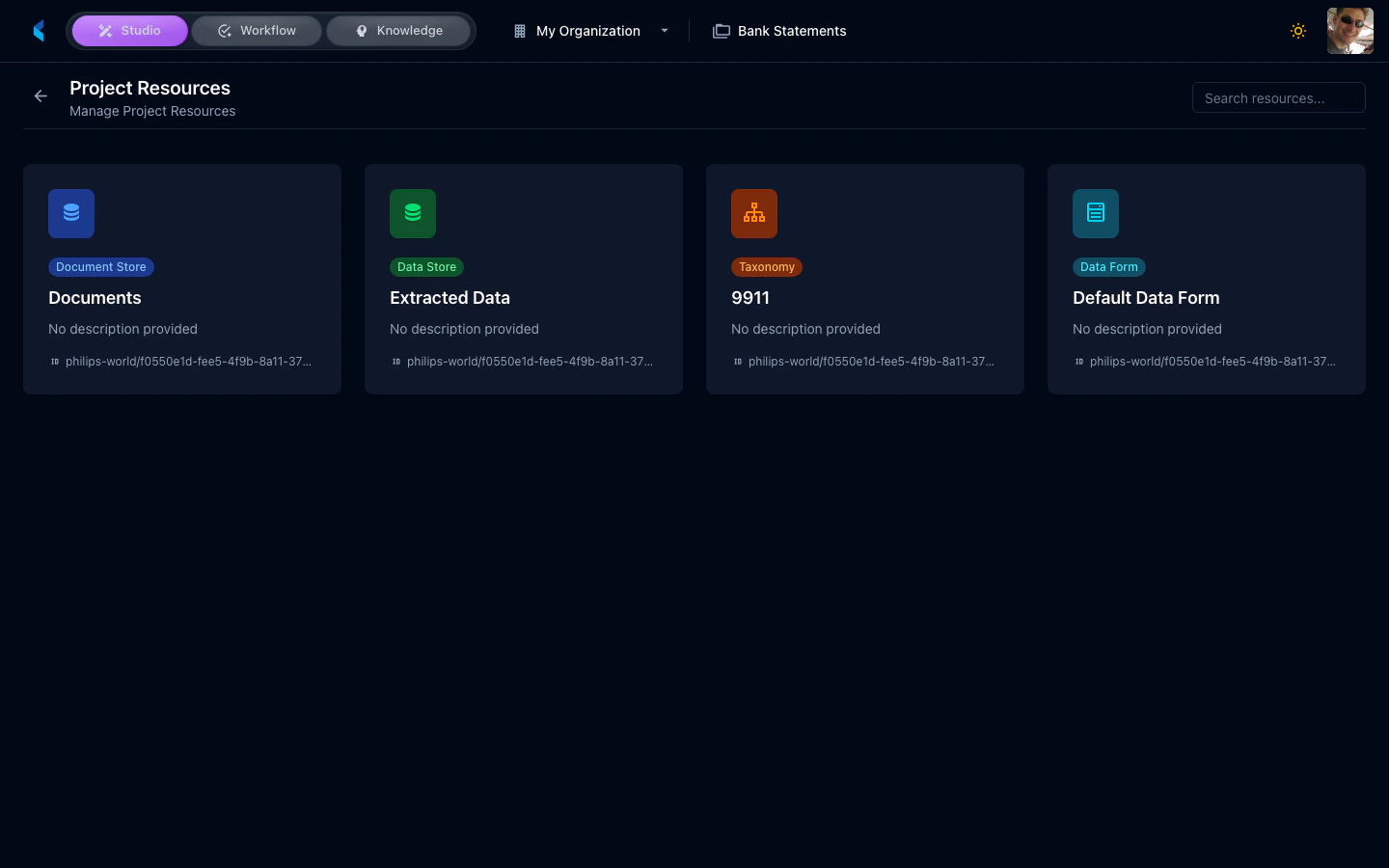Click the projects icon next to Bank Statements
1389x868 pixels.
tap(721, 31)
